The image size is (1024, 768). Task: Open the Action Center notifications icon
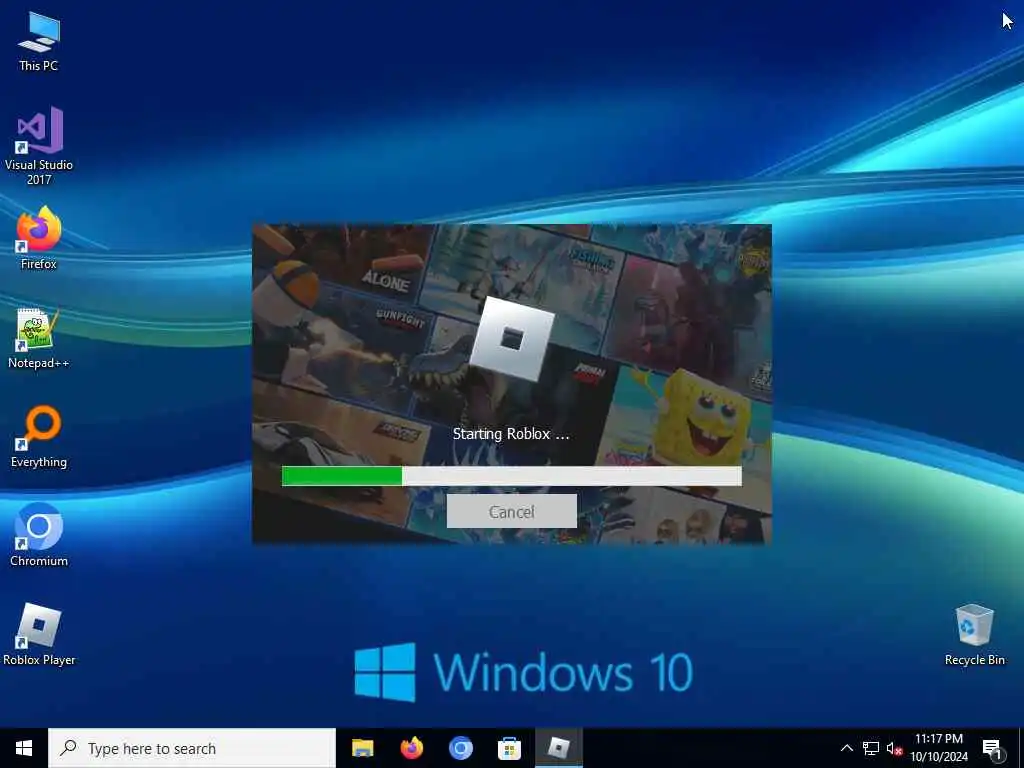[x=993, y=748]
